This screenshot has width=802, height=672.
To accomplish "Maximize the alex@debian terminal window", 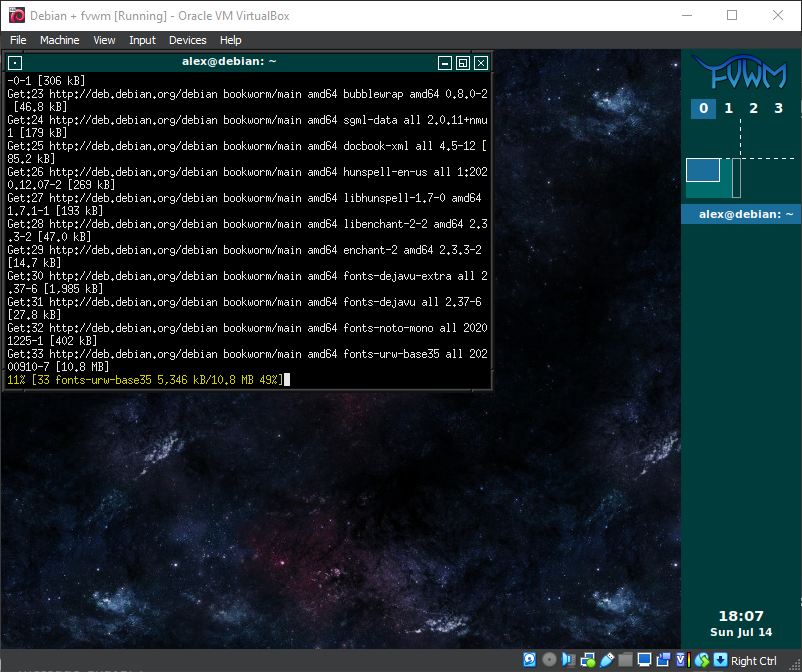I will [462, 62].
